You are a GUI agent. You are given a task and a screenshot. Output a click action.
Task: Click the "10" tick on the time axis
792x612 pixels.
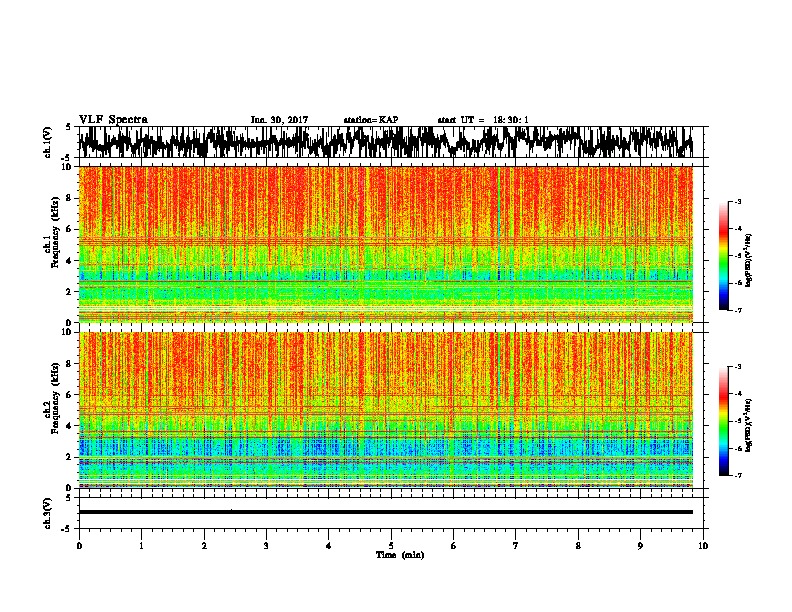[703, 546]
